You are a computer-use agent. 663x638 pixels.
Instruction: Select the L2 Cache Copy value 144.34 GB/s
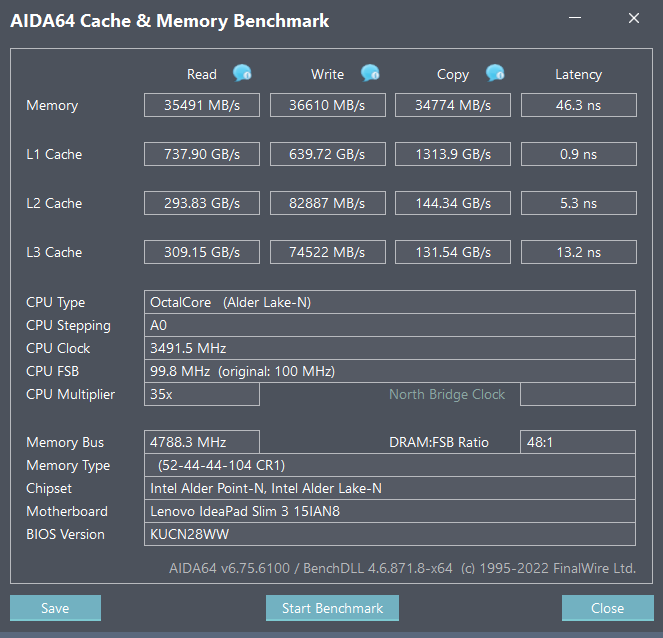[453, 203]
